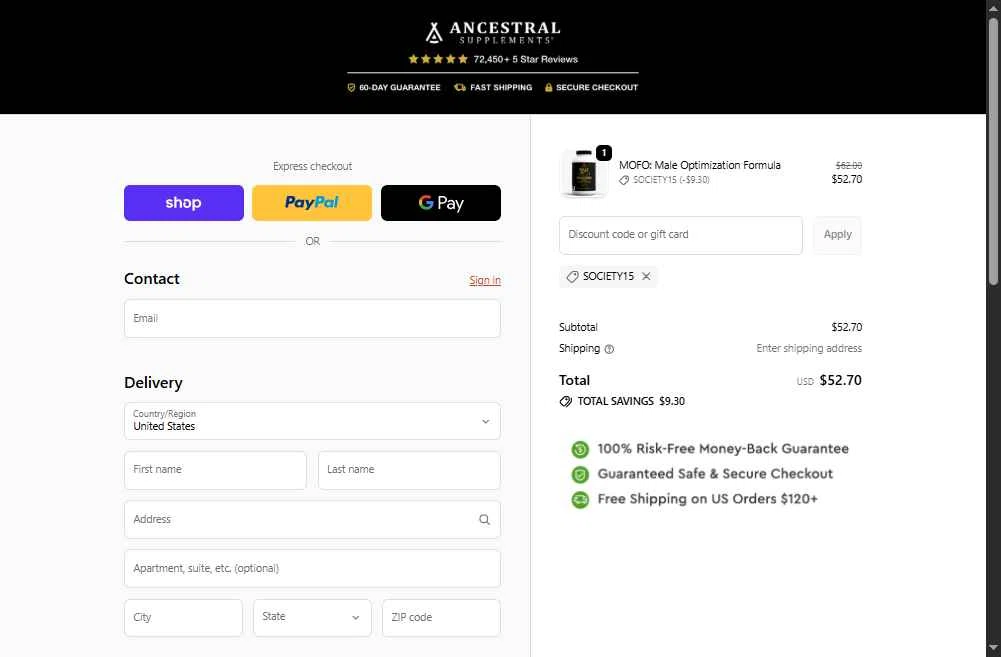Click the City input field
Image resolution: width=1001 pixels, height=657 pixels.
tap(183, 617)
